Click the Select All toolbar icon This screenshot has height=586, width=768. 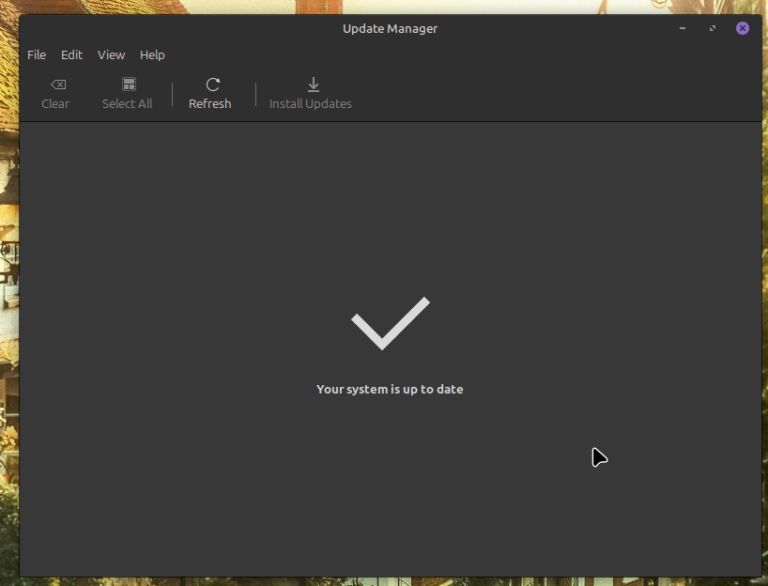[x=129, y=84]
